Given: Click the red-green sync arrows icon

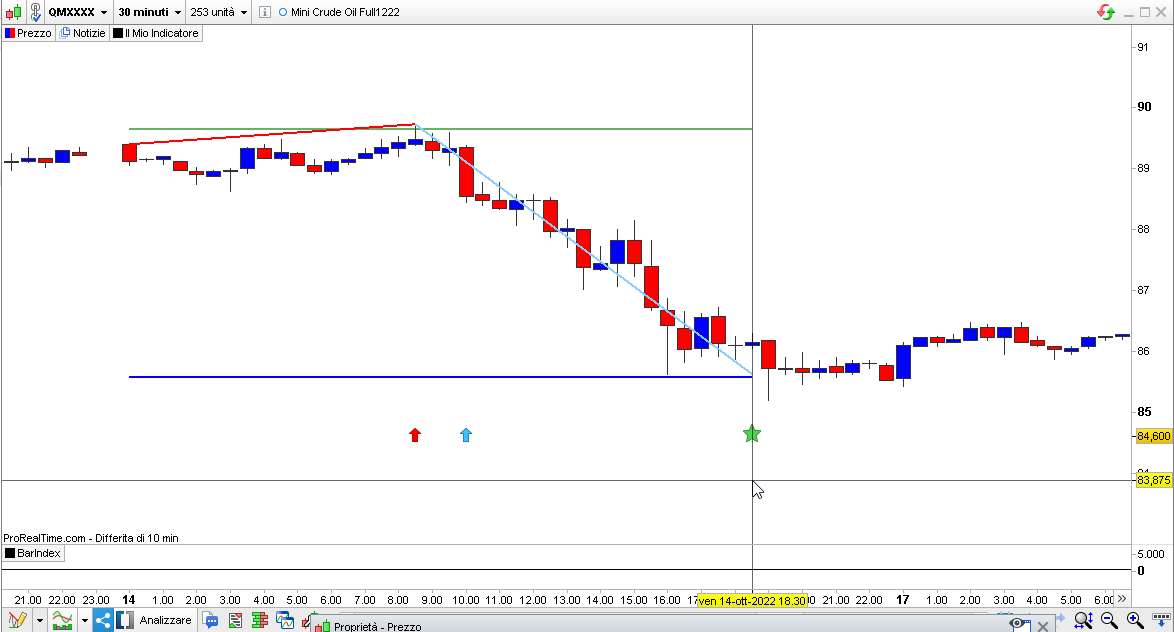Looking at the screenshot, I should (1106, 12).
